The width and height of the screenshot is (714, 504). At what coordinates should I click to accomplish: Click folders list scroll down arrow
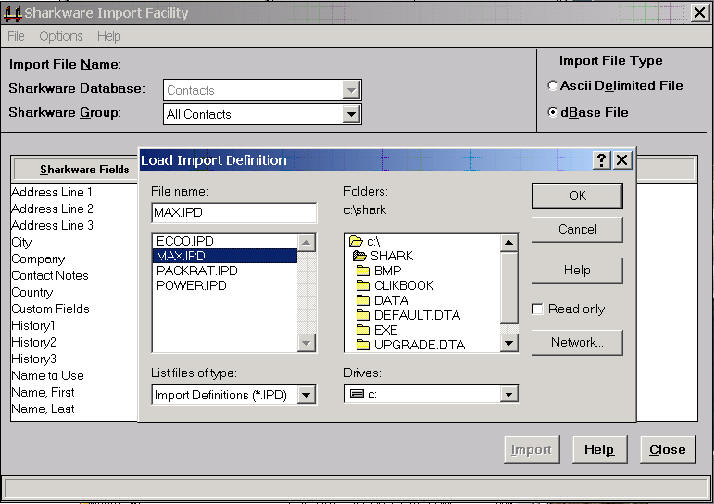point(509,343)
